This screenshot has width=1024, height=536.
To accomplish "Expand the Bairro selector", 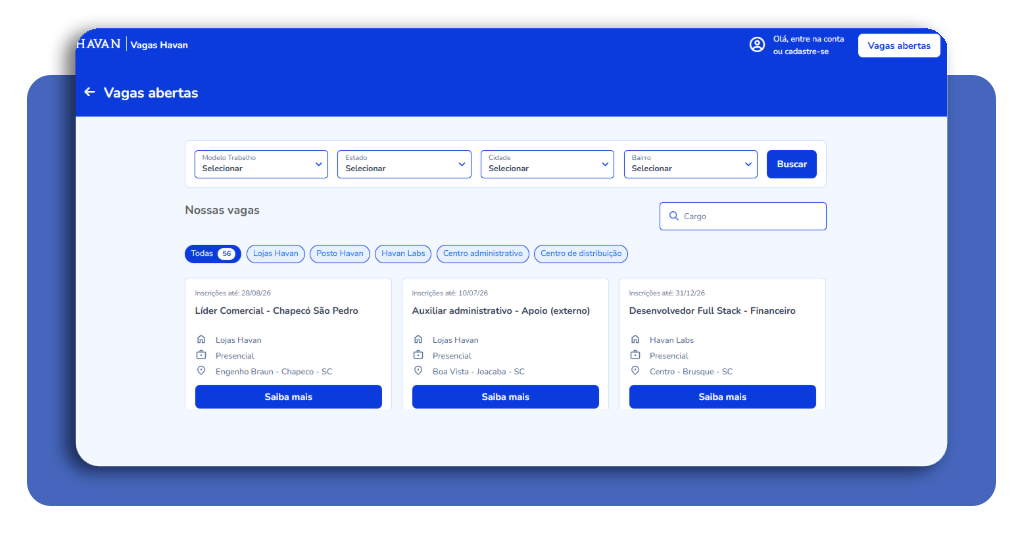I will tap(690, 164).
